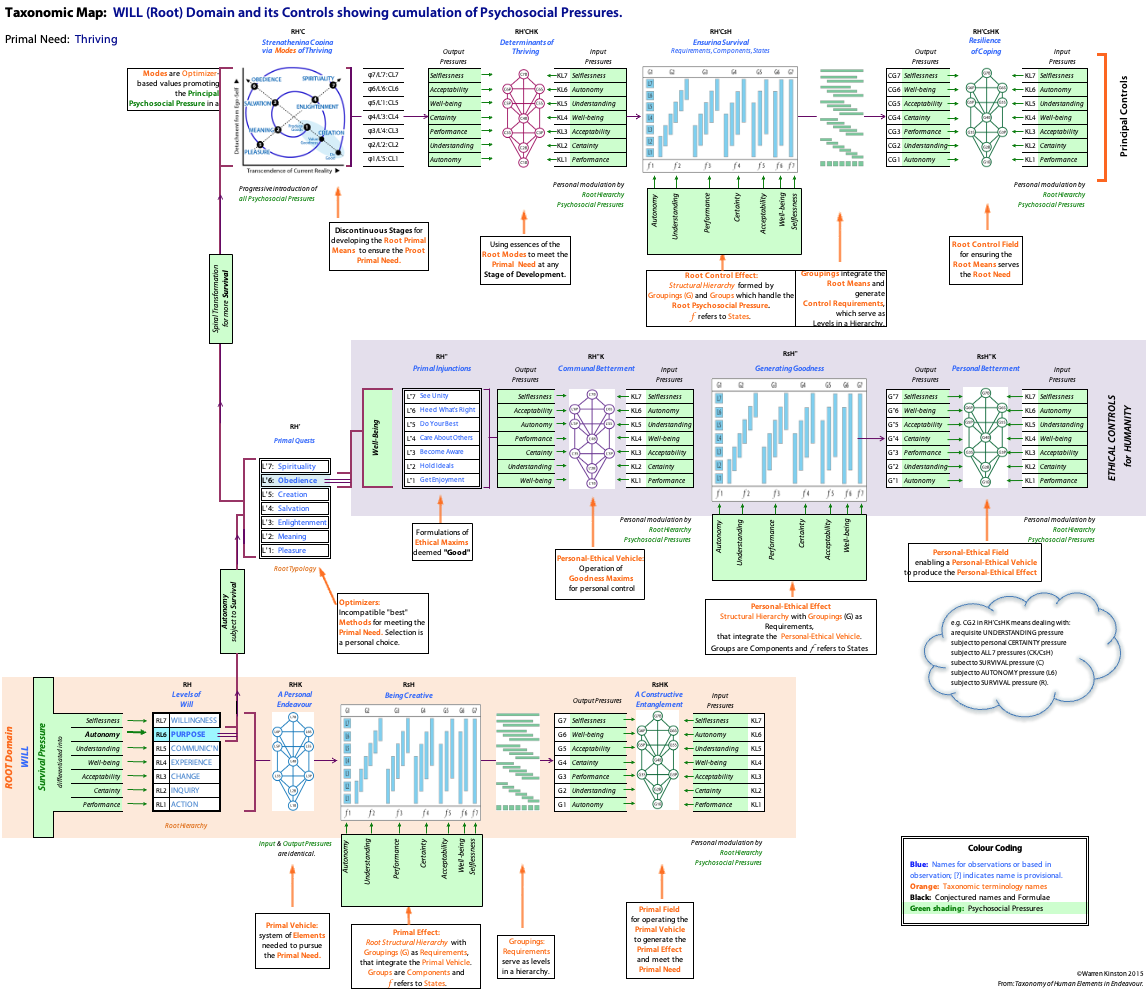Select the highlighted RL6 PURPOSE level
Image resolution: width=1148 pixels, height=992 pixels.
click(x=187, y=734)
